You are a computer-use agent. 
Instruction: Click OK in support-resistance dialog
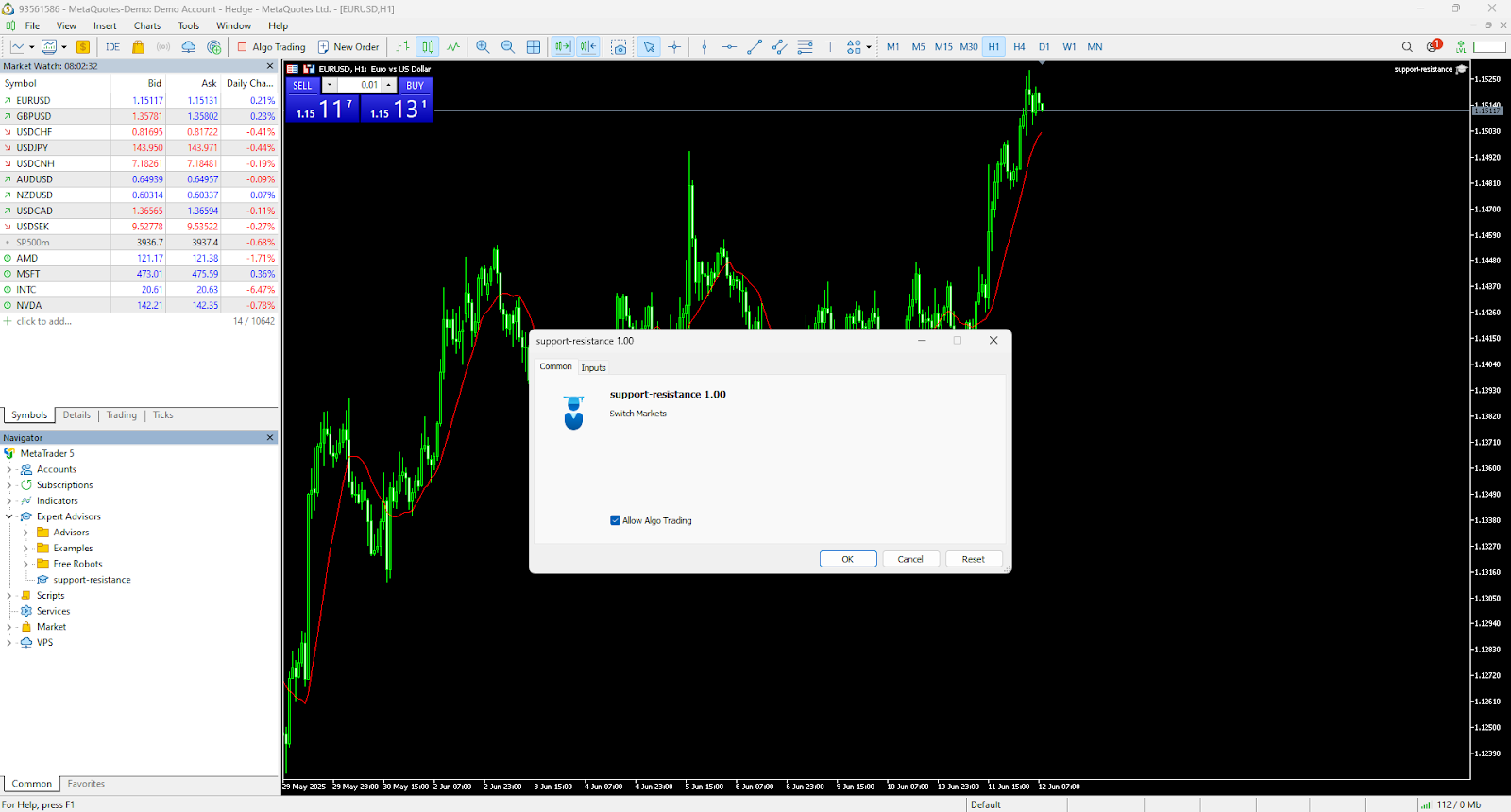(x=848, y=559)
